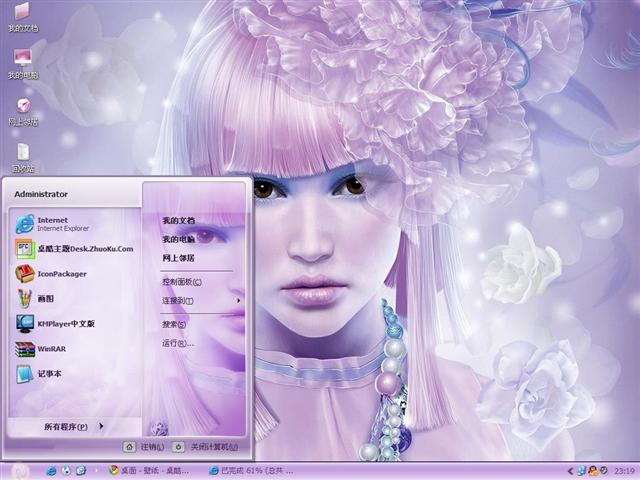This screenshot has height=480, width=640.
Task: Click the rightmost system tray icon
Action: [603, 471]
